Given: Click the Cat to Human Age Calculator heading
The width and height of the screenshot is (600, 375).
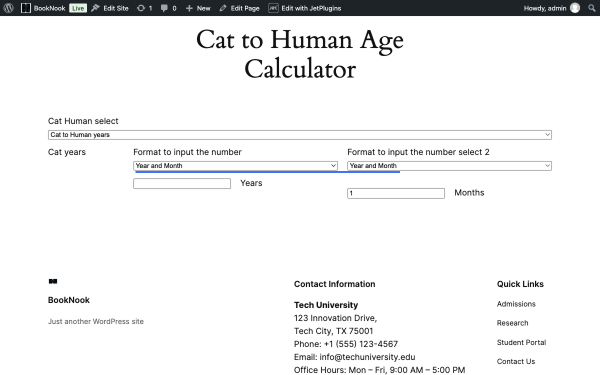Looking at the screenshot, I should point(300,54).
